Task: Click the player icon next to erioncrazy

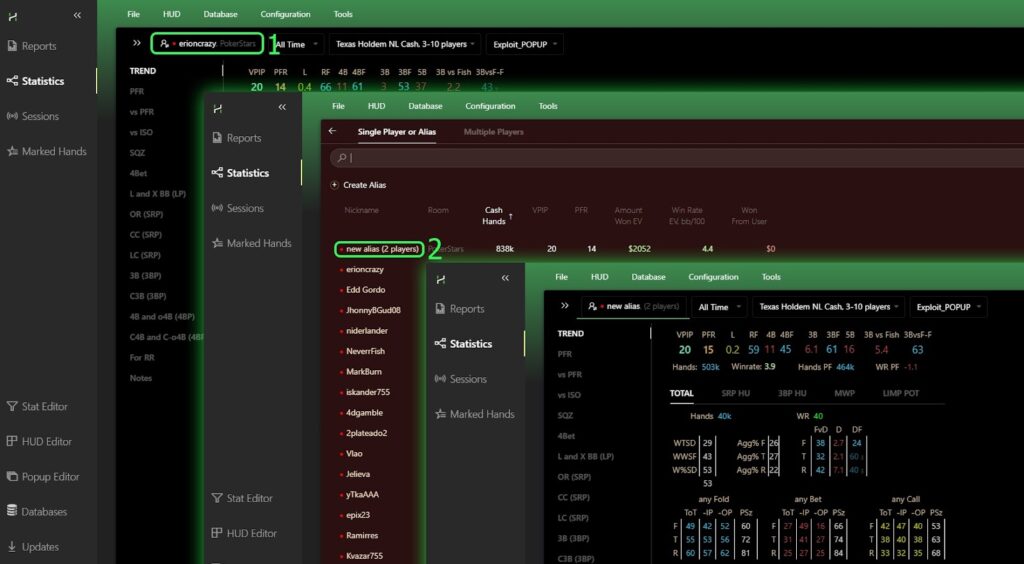Action: pos(164,44)
